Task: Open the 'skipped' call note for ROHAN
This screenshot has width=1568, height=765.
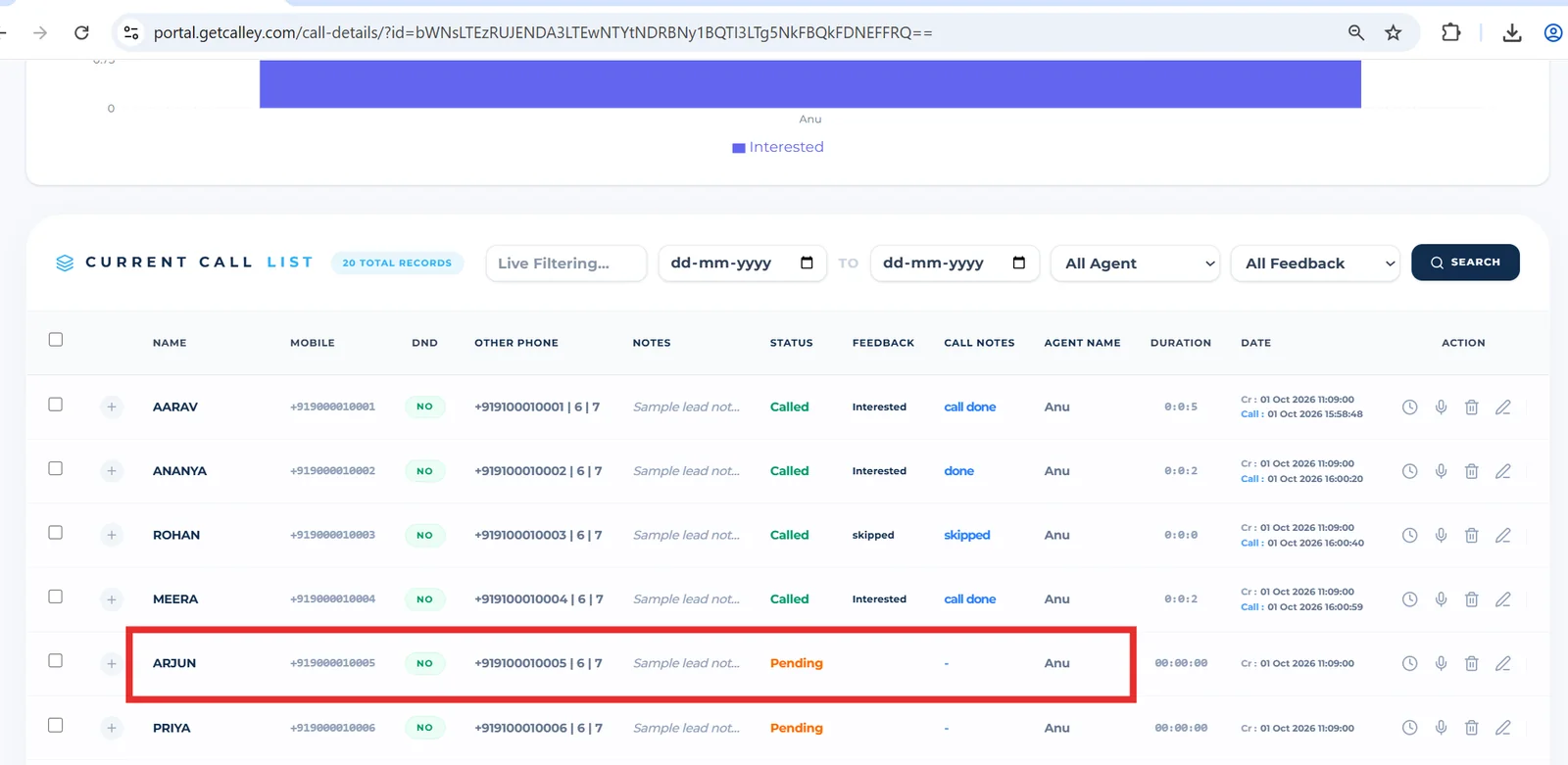Action: (966, 536)
